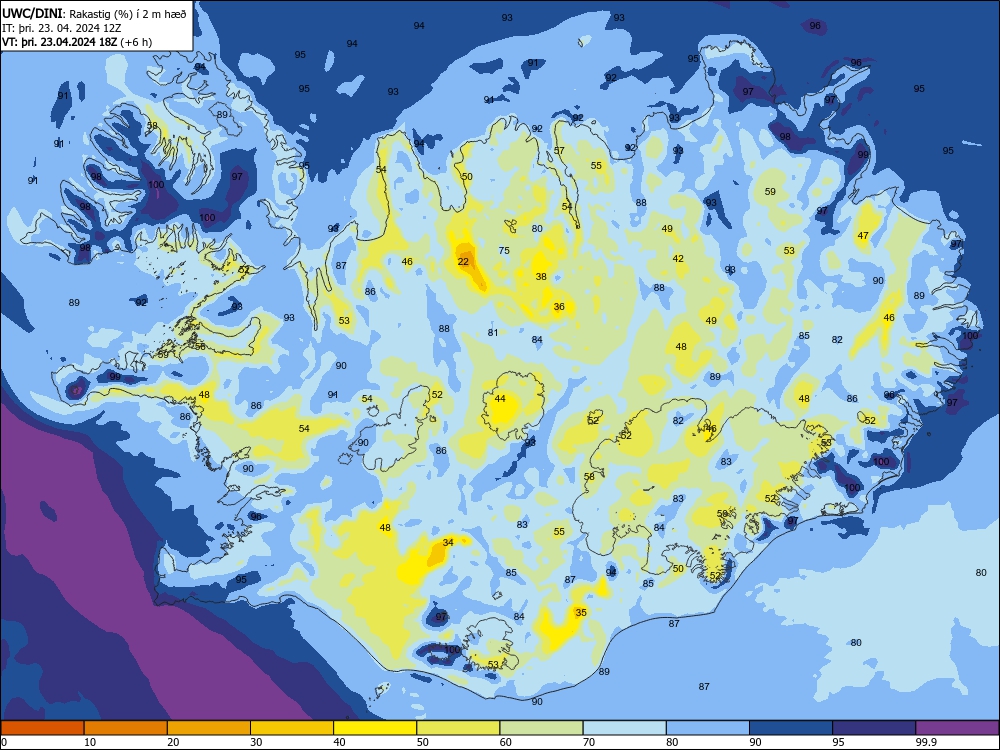Screen dimensions: 1000x750
Task: Click the value '44' on the central glacier
Action: (500, 399)
